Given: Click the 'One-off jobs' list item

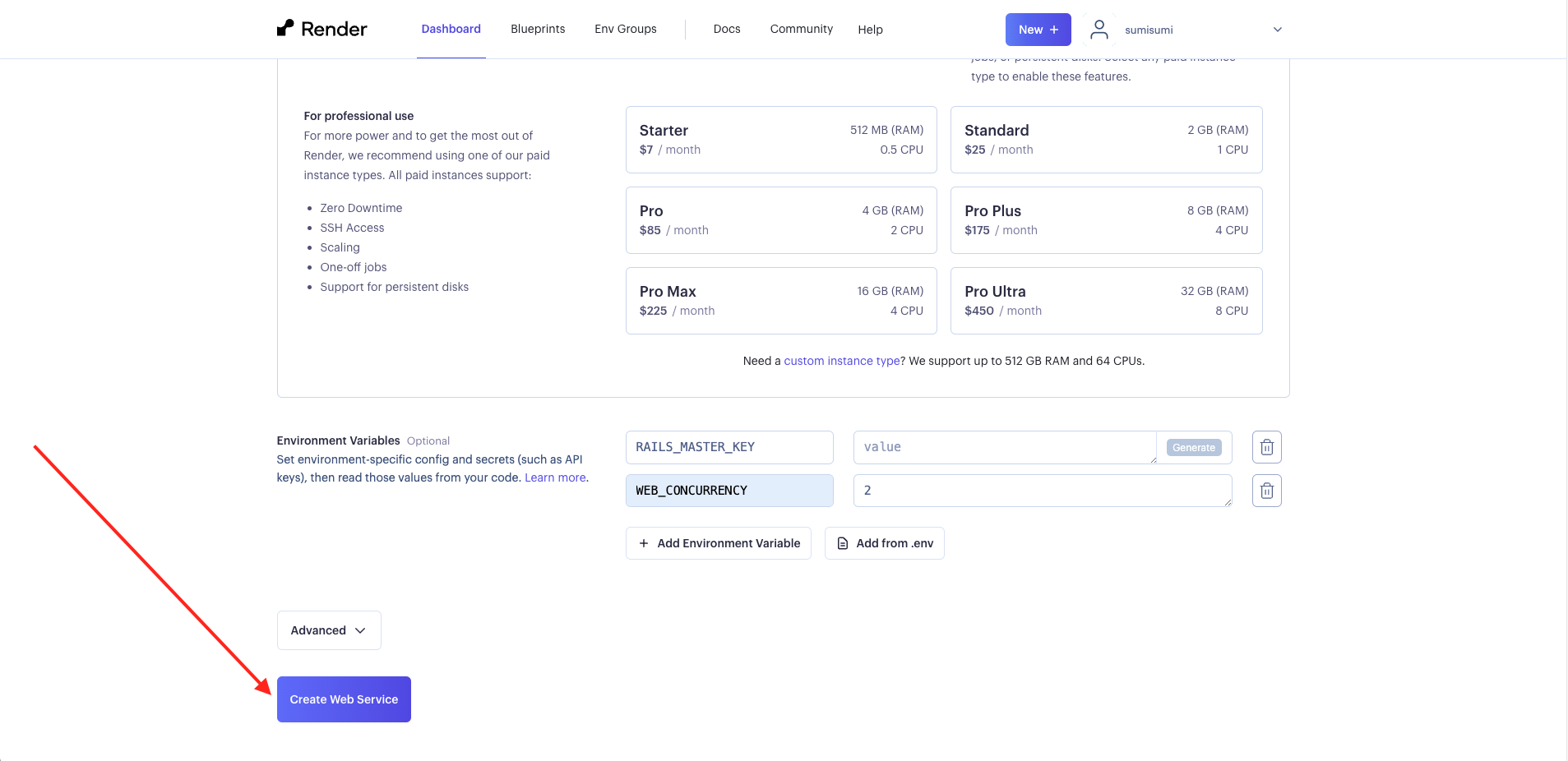Looking at the screenshot, I should (x=354, y=267).
